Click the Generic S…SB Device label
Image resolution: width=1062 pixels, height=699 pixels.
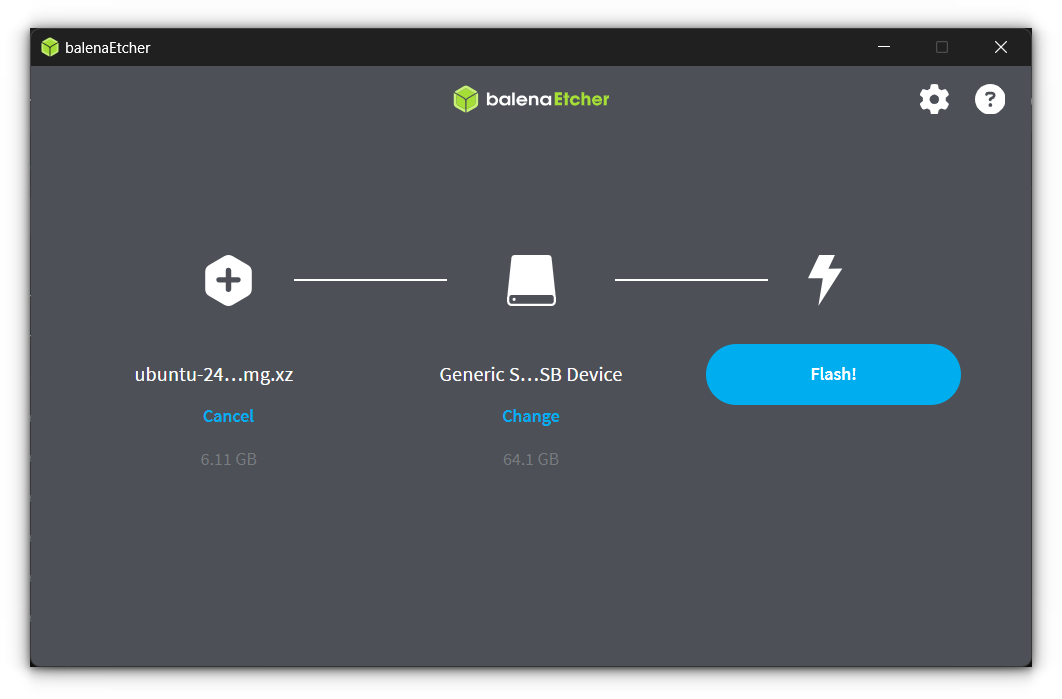(x=530, y=375)
